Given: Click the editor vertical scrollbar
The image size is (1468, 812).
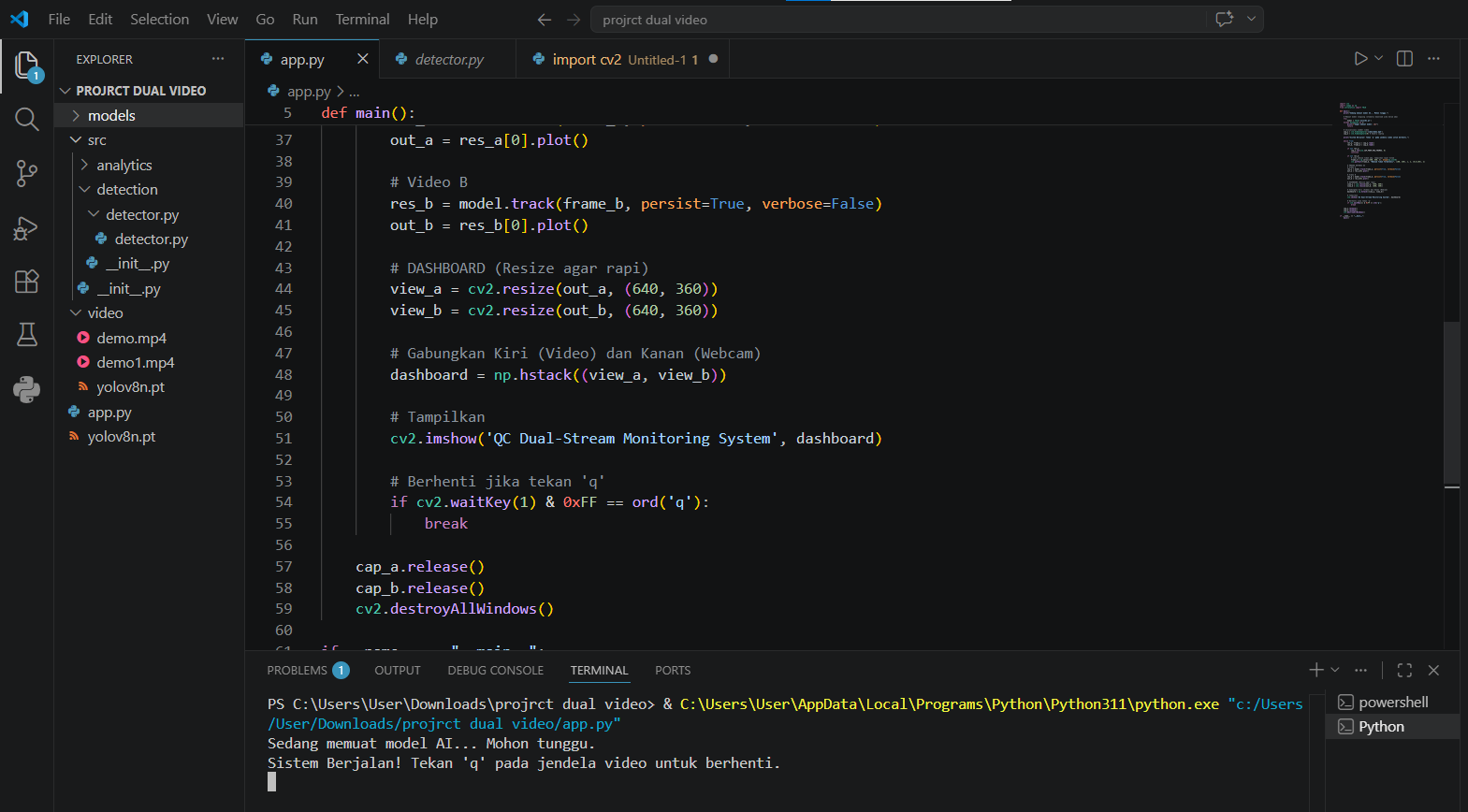Looking at the screenshot, I should coord(1452,402).
